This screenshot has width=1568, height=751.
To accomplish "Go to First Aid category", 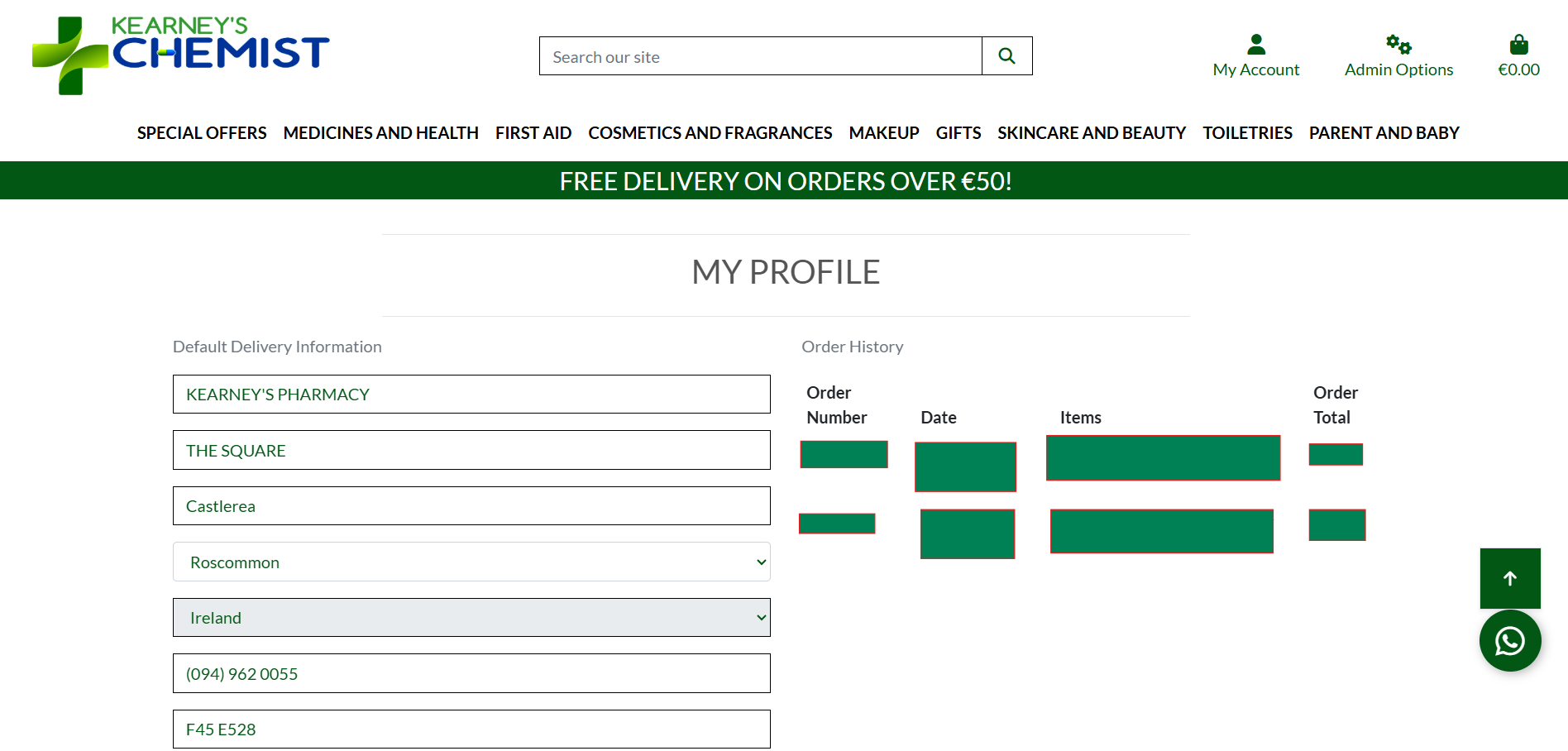I will 533,133.
